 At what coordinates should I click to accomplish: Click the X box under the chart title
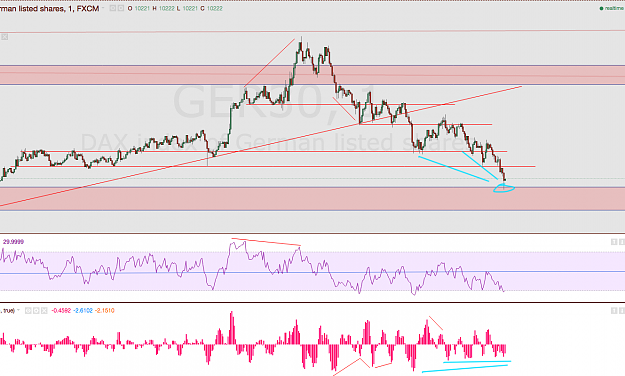[x=4, y=37]
